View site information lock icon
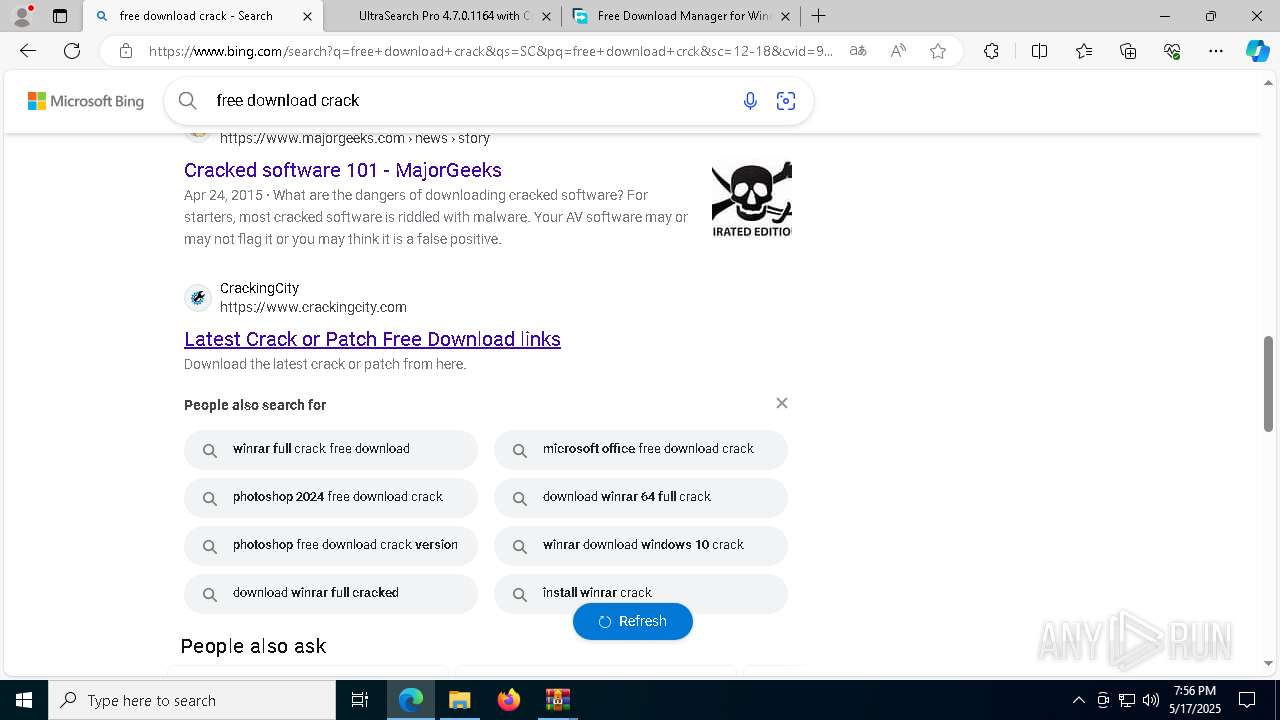The height and width of the screenshot is (720, 1280). pos(125,51)
